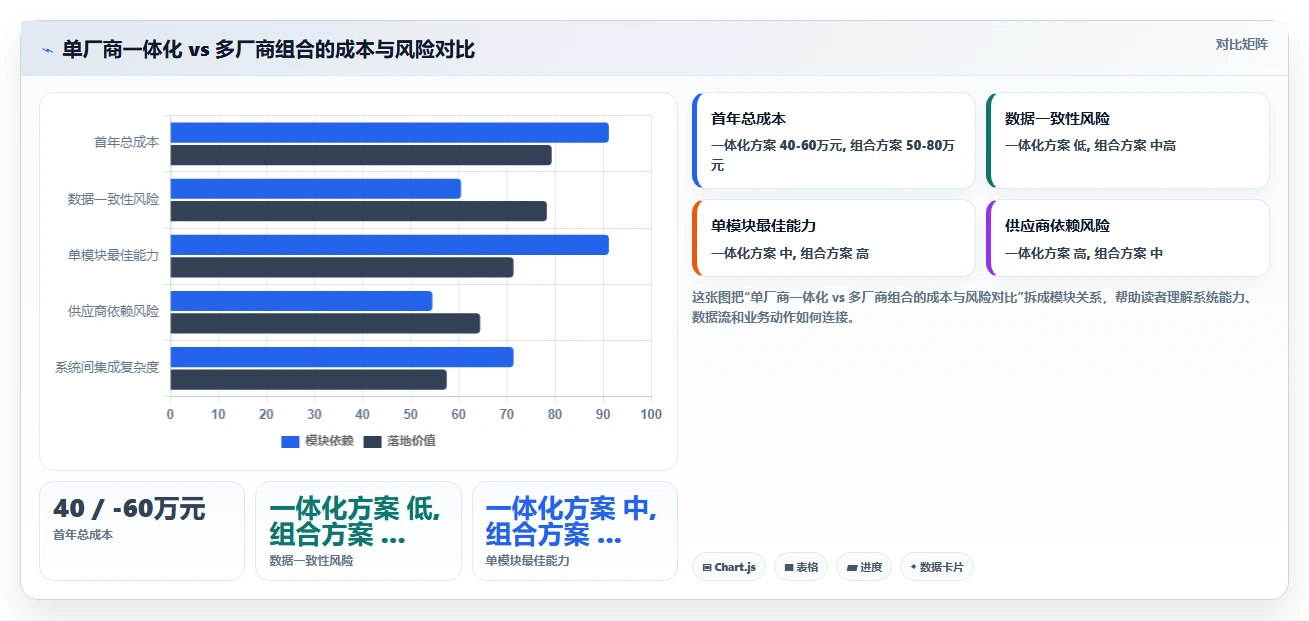Click text 一体化方案 高, 组合方案 中

pyautogui.click(x=1084, y=253)
